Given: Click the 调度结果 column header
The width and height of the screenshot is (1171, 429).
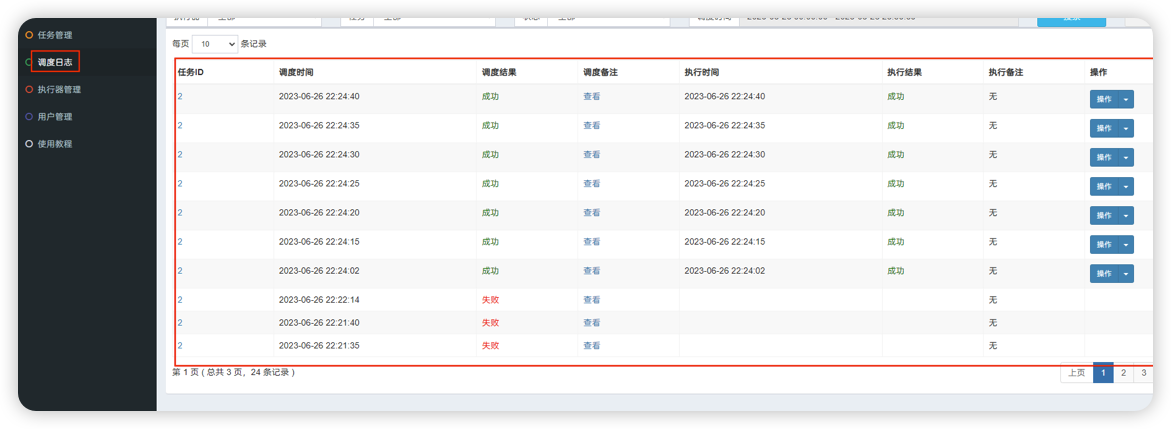Looking at the screenshot, I should click(x=499, y=72).
